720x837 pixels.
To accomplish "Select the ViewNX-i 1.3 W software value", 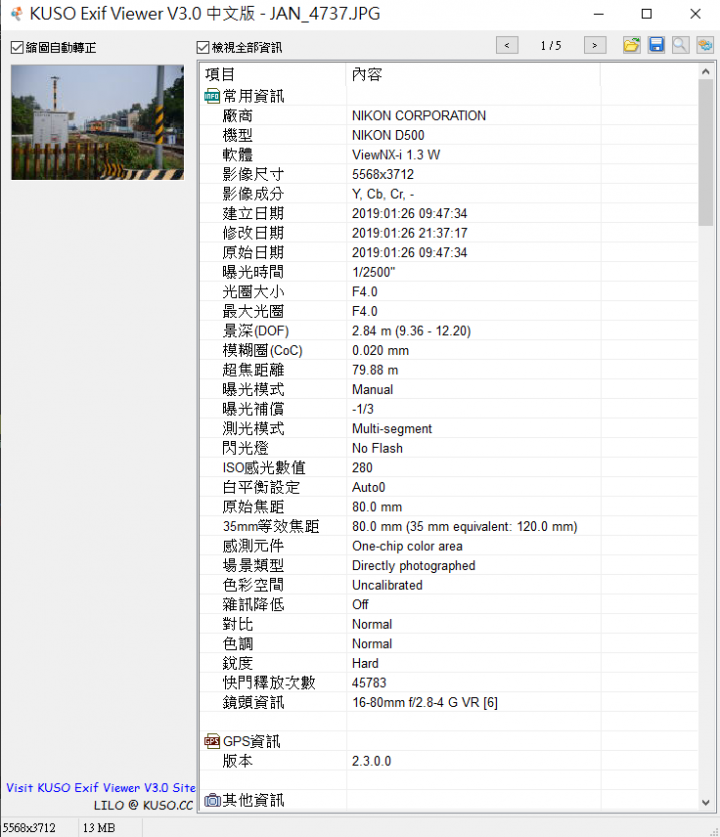I will coord(396,155).
